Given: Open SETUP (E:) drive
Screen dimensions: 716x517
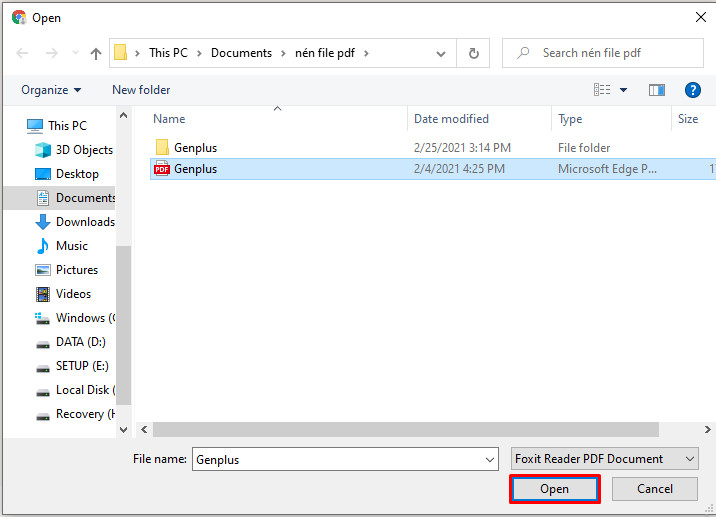Looking at the screenshot, I should (72, 366).
